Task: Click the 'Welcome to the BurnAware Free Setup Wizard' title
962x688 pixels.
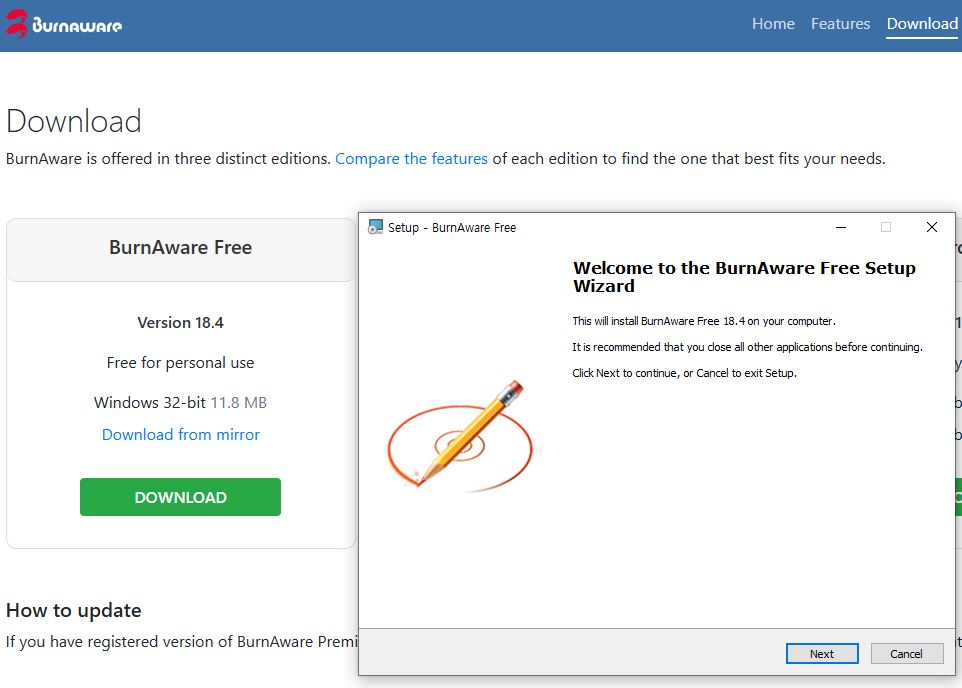Action: coord(744,277)
